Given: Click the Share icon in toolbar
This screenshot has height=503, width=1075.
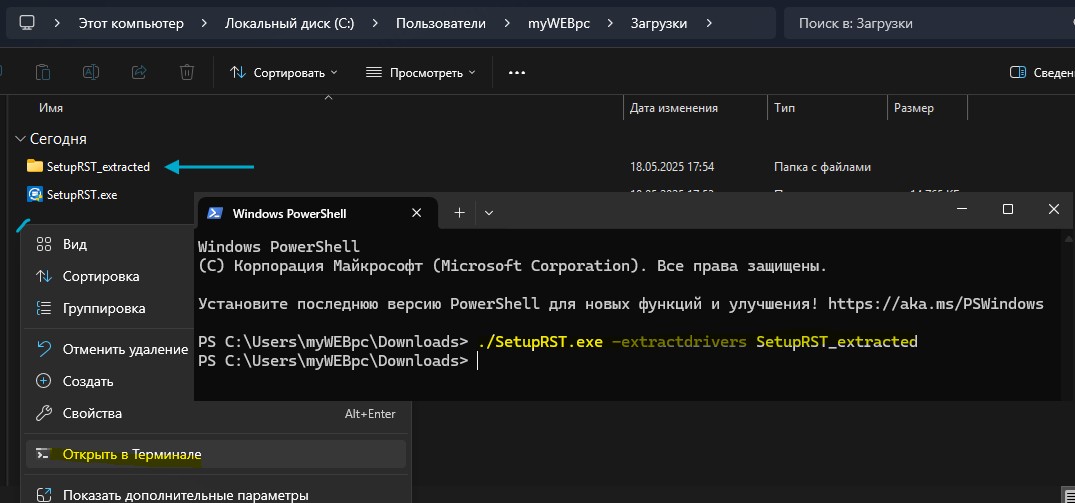Looking at the screenshot, I should tap(138, 73).
